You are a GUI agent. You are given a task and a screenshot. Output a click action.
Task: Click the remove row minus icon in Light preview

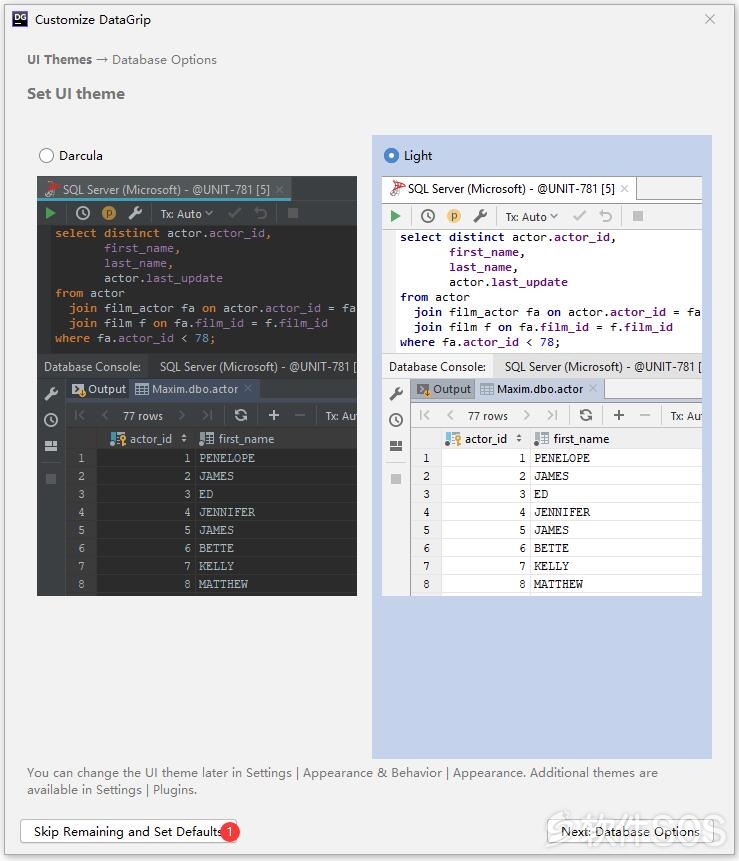[x=645, y=415]
